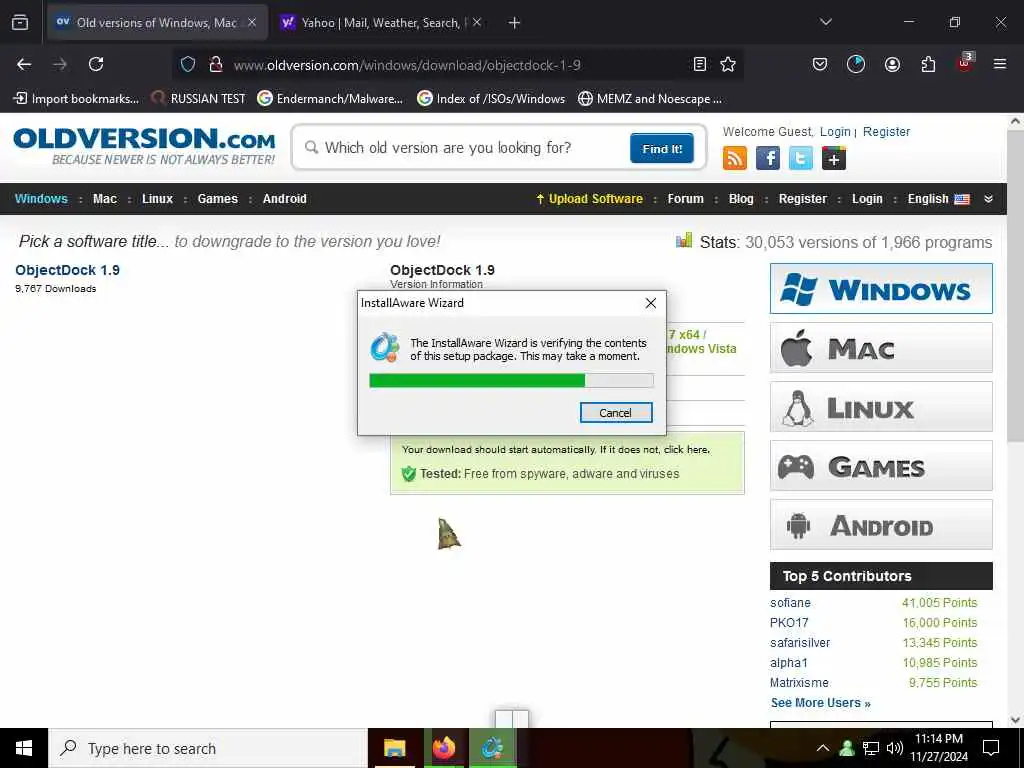Open the Android navigation menu item
1024x768 pixels.
coord(285,199)
